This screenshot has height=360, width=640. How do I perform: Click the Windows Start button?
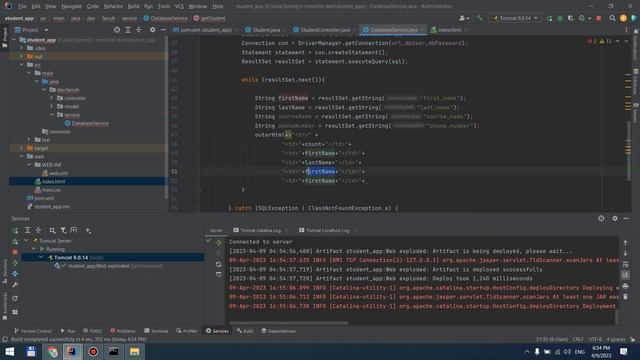pyautogui.click(x=10, y=351)
